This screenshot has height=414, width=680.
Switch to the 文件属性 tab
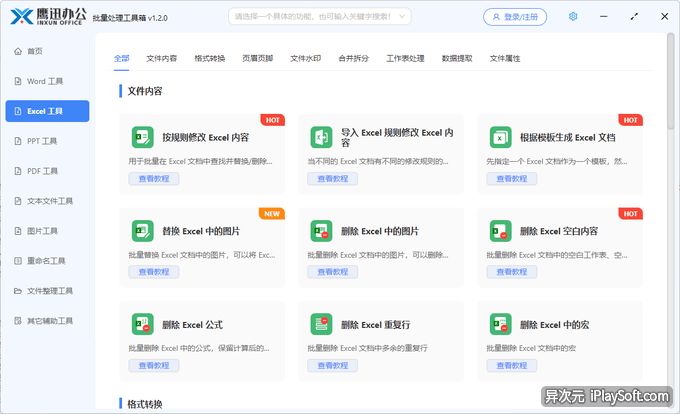[x=505, y=59]
